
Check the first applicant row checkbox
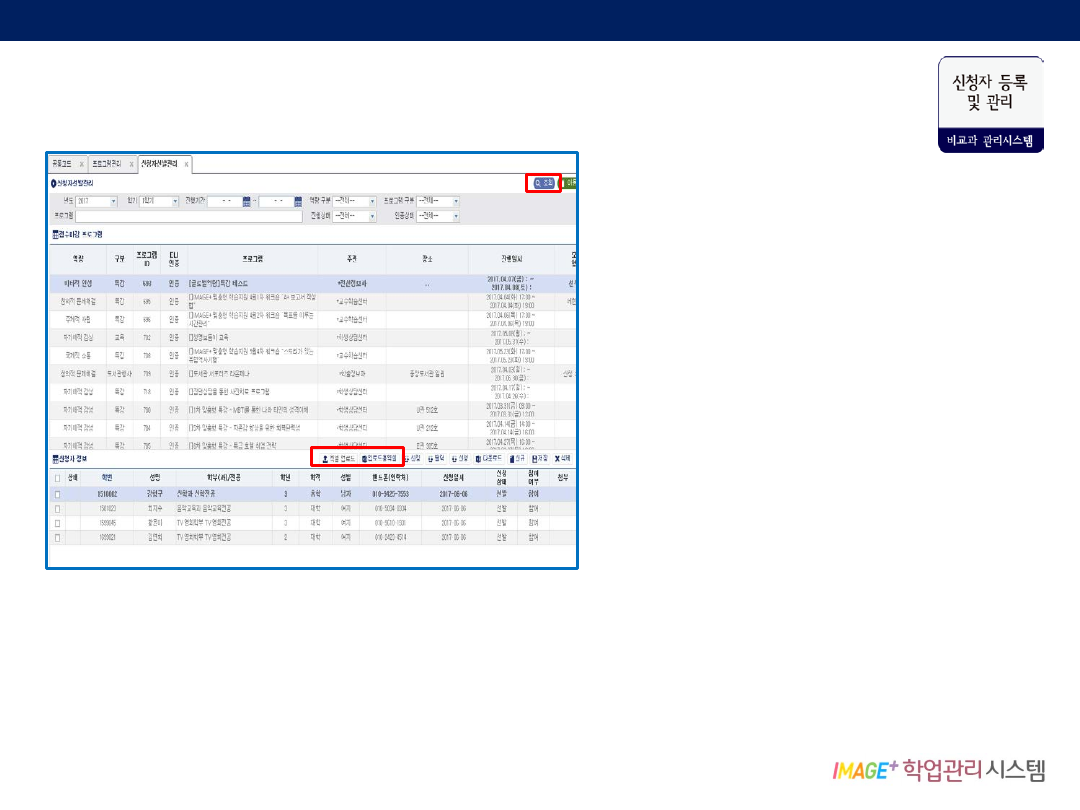57,494
